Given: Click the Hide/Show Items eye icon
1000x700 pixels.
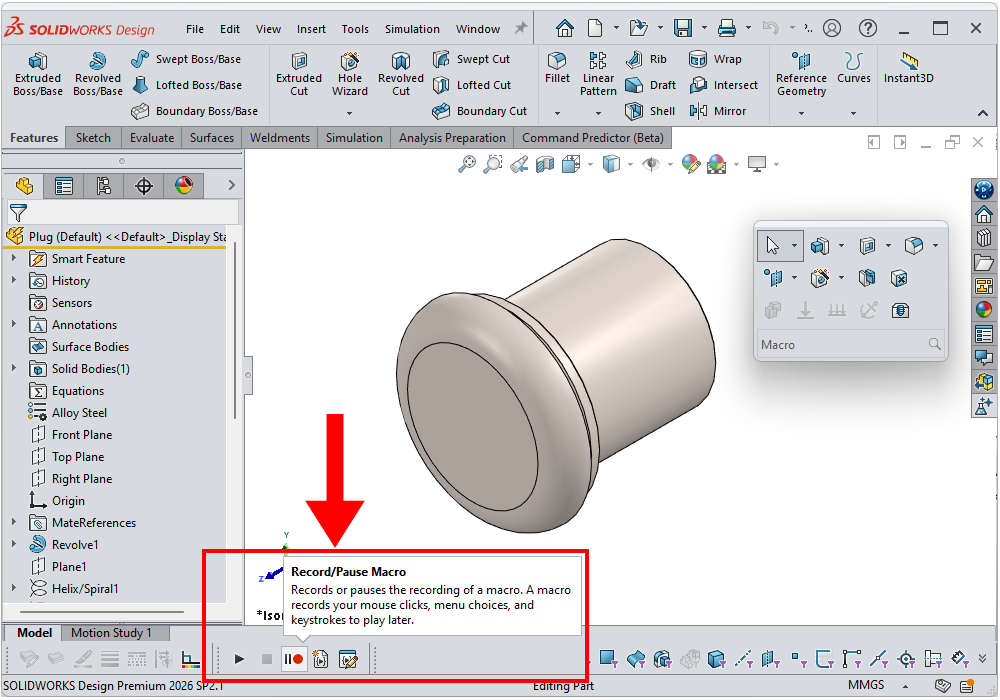Looking at the screenshot, I should [x=651, y=164].
